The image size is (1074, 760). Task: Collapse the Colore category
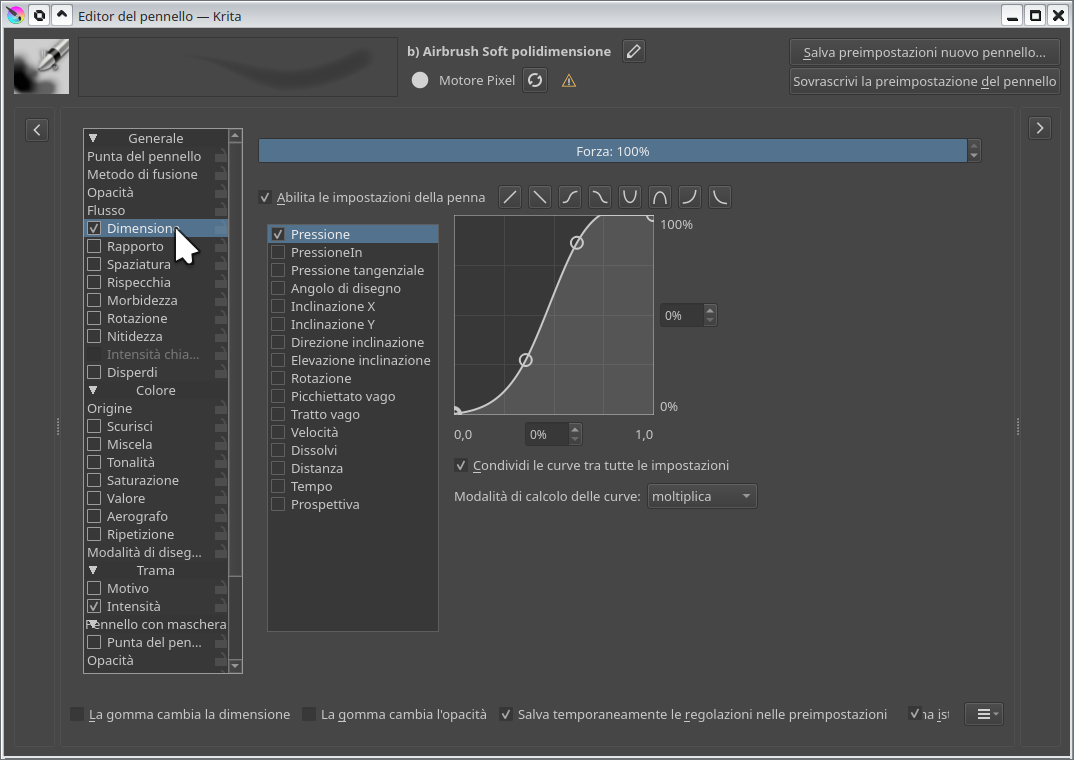pos(93,390)
